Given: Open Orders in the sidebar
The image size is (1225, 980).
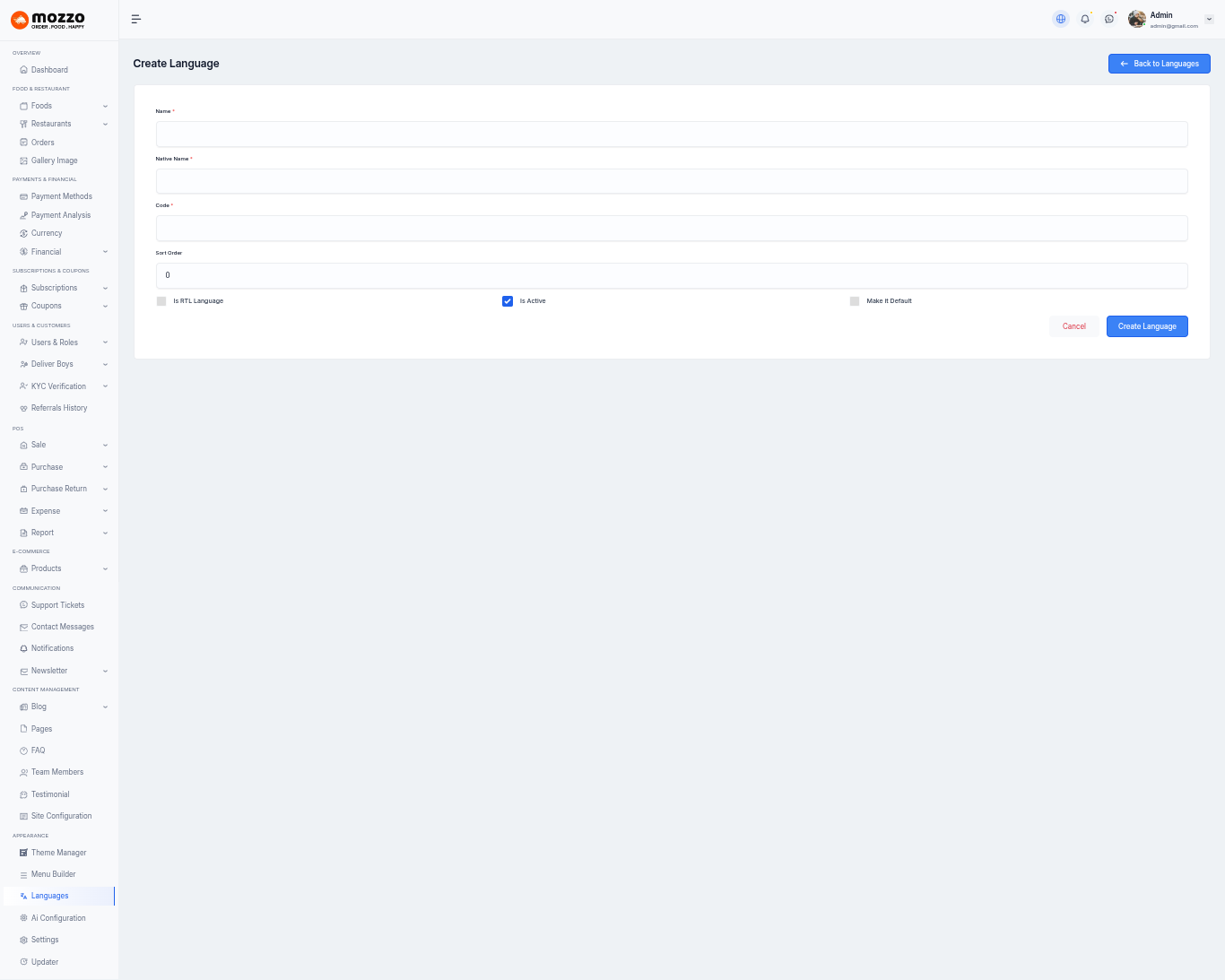Looking at the screenshot, I should (x=42, y=143).
